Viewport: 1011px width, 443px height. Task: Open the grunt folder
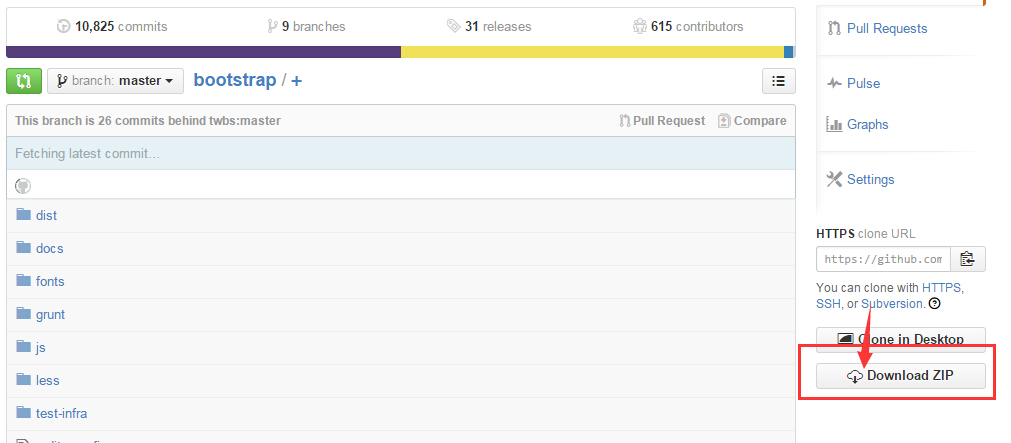click(x=50, y=315)
